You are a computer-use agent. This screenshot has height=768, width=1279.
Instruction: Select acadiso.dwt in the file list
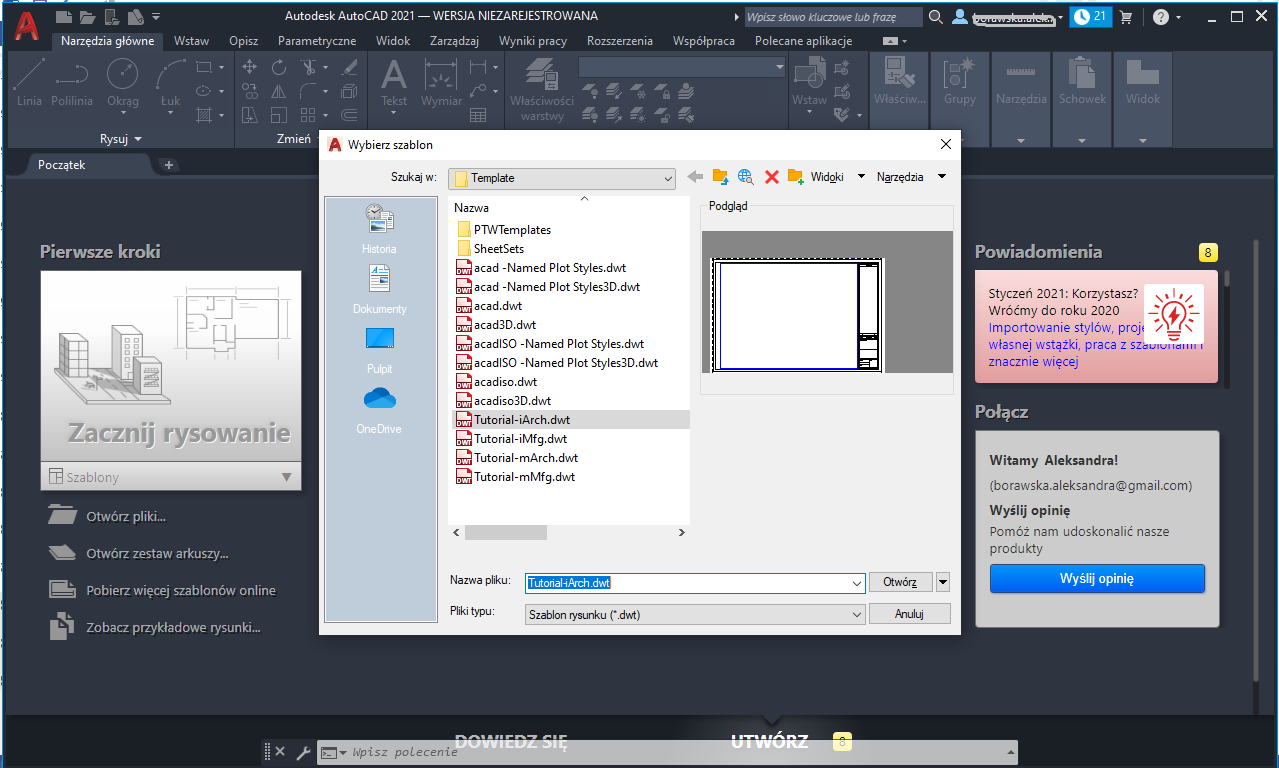click(505, 382)
